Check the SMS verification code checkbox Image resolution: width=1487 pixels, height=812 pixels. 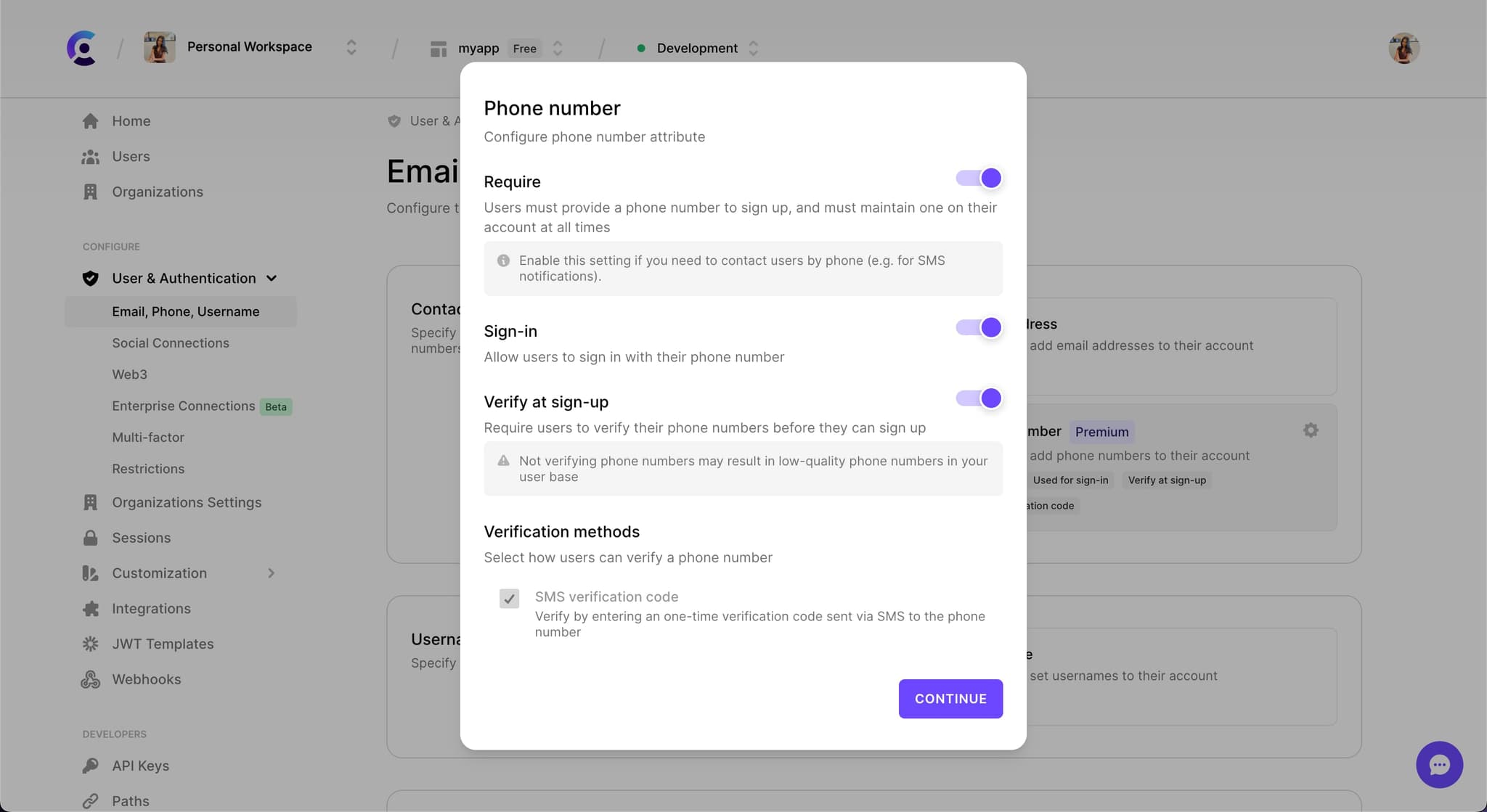point(509,598)
